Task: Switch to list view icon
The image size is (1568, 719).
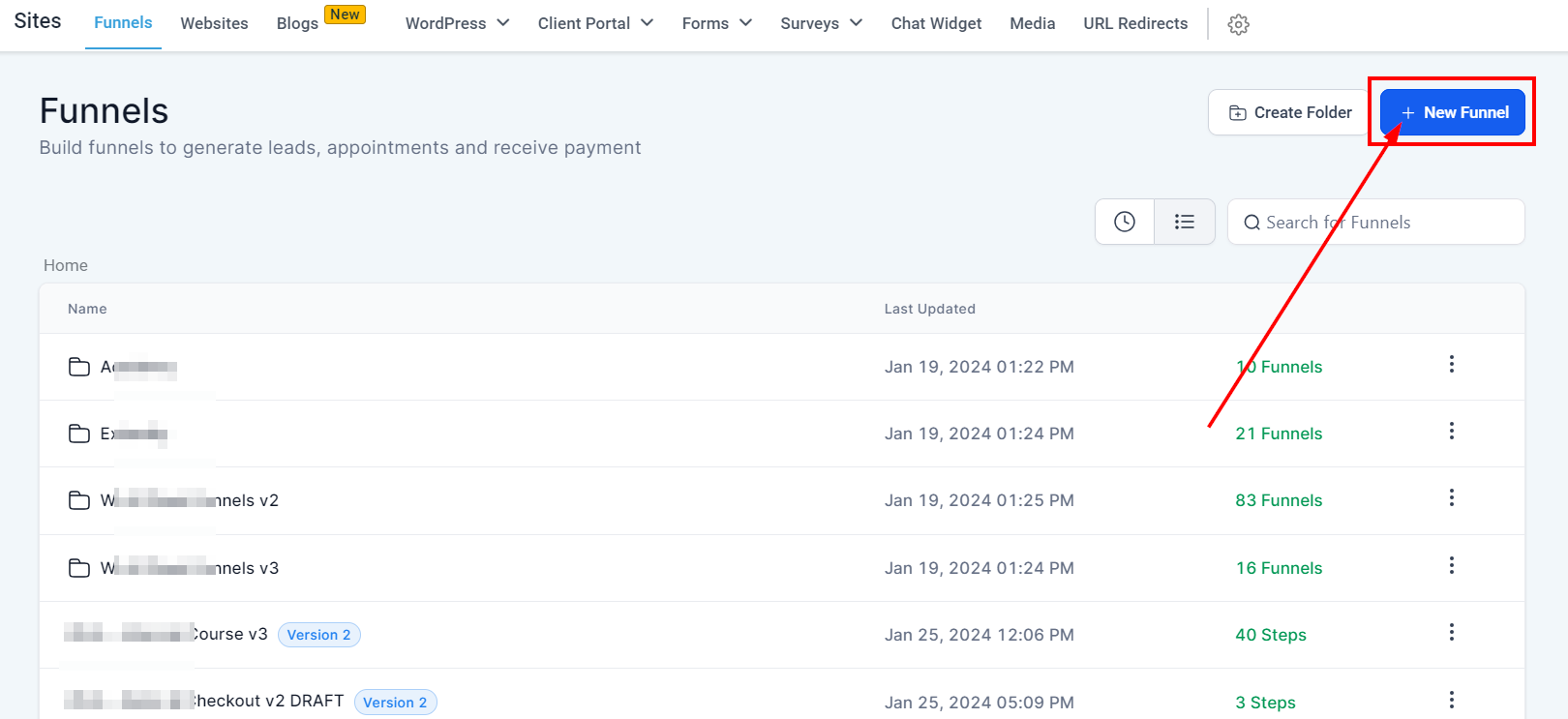Action: 1184,222
